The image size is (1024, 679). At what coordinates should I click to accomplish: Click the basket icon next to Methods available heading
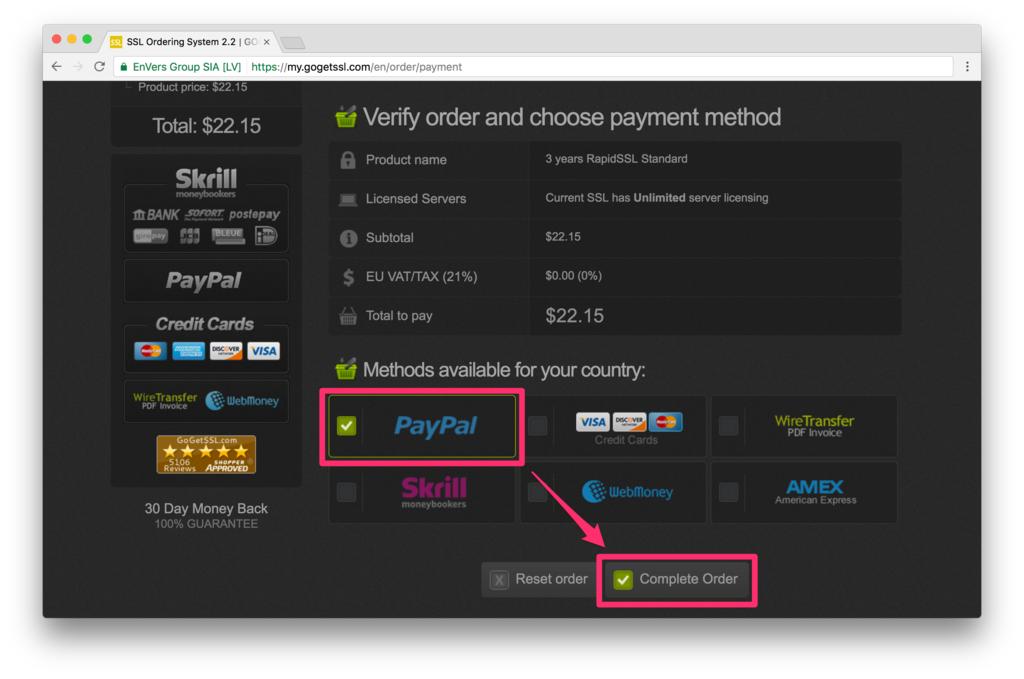(x=346, y=369)
